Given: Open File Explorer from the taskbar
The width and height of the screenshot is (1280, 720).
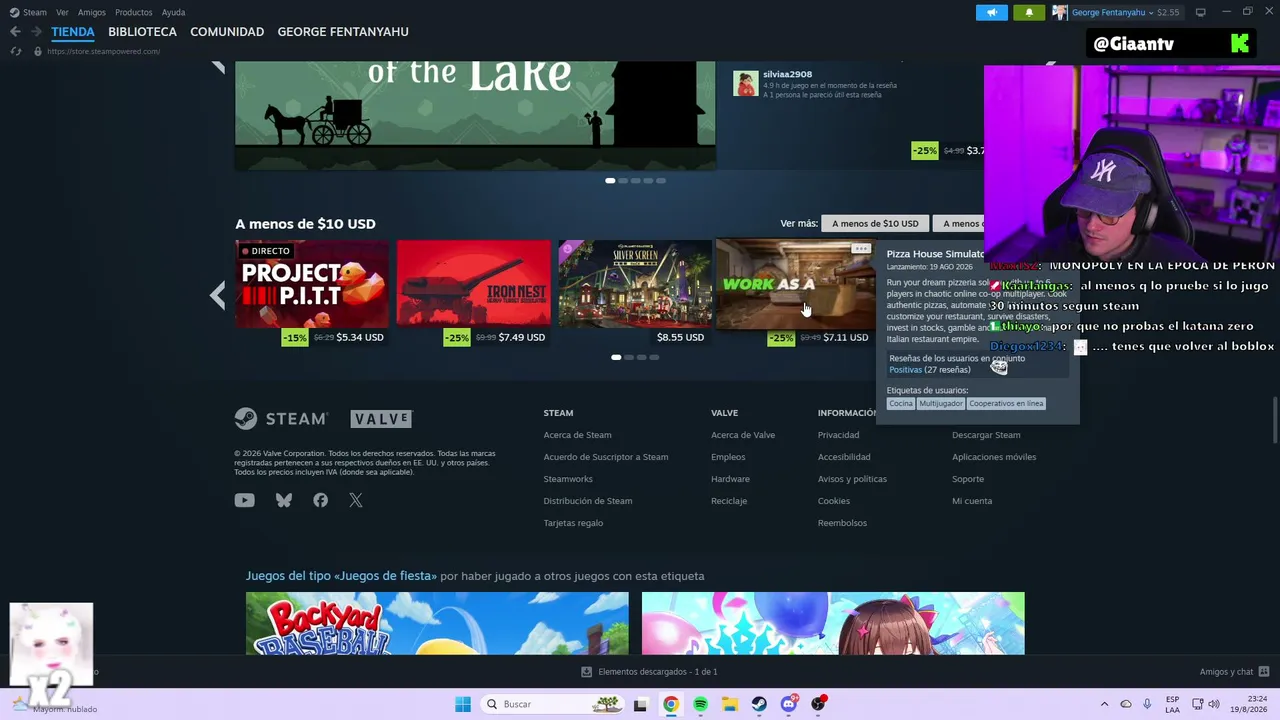Looking at the screenshot, I should tap(730, 704).
